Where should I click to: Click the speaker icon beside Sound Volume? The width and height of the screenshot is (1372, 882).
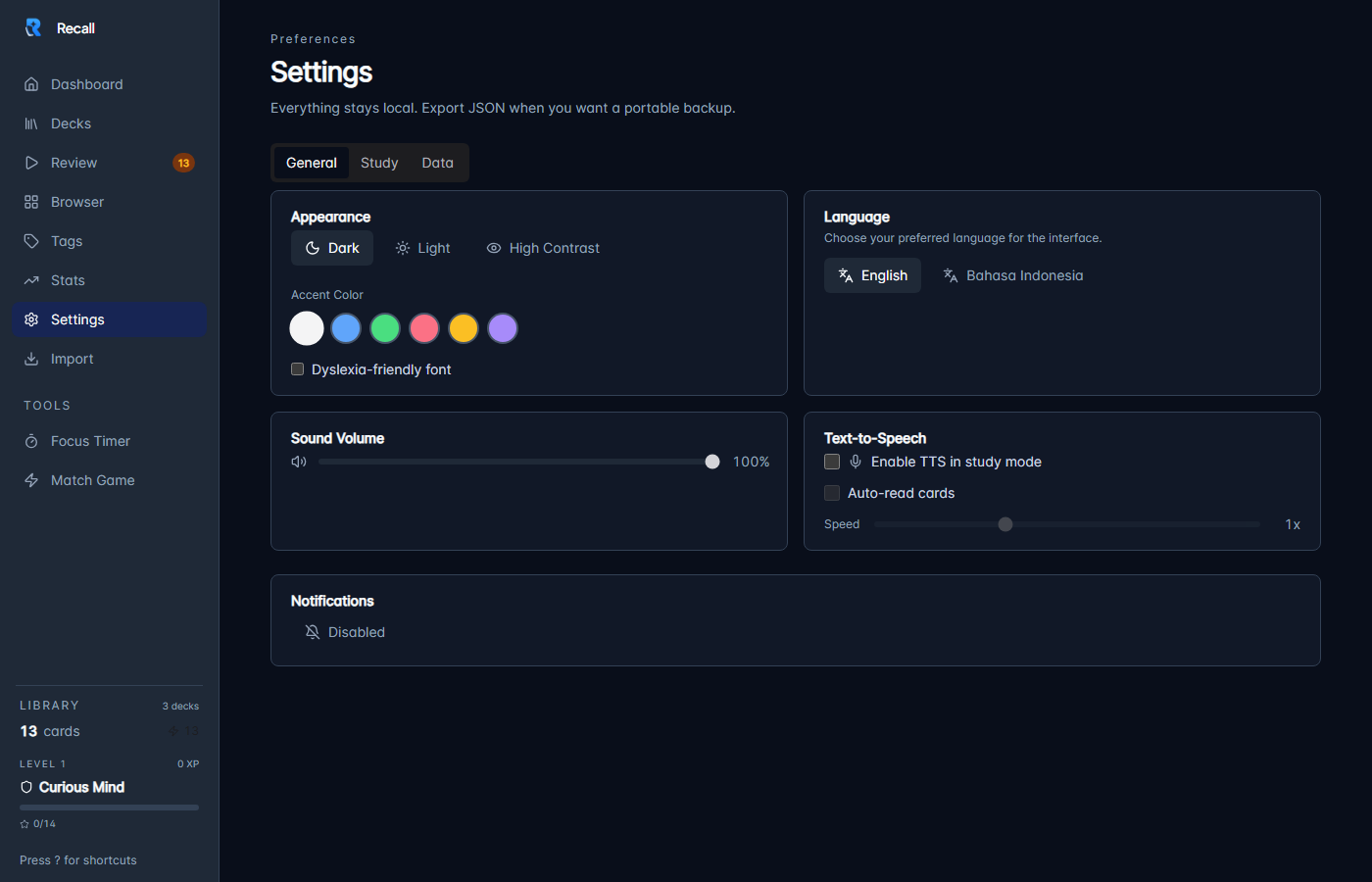pos(299,462)
